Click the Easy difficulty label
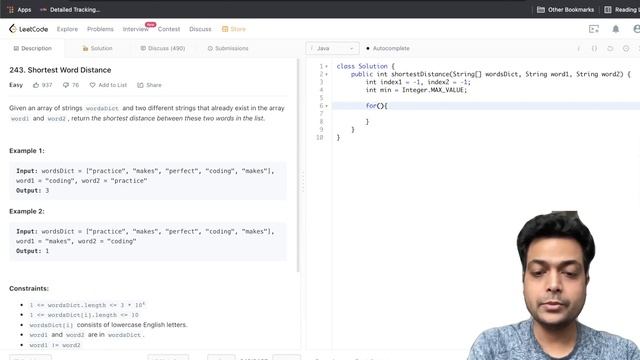Viewport: 640px width, 360px height. coord(16,85)
